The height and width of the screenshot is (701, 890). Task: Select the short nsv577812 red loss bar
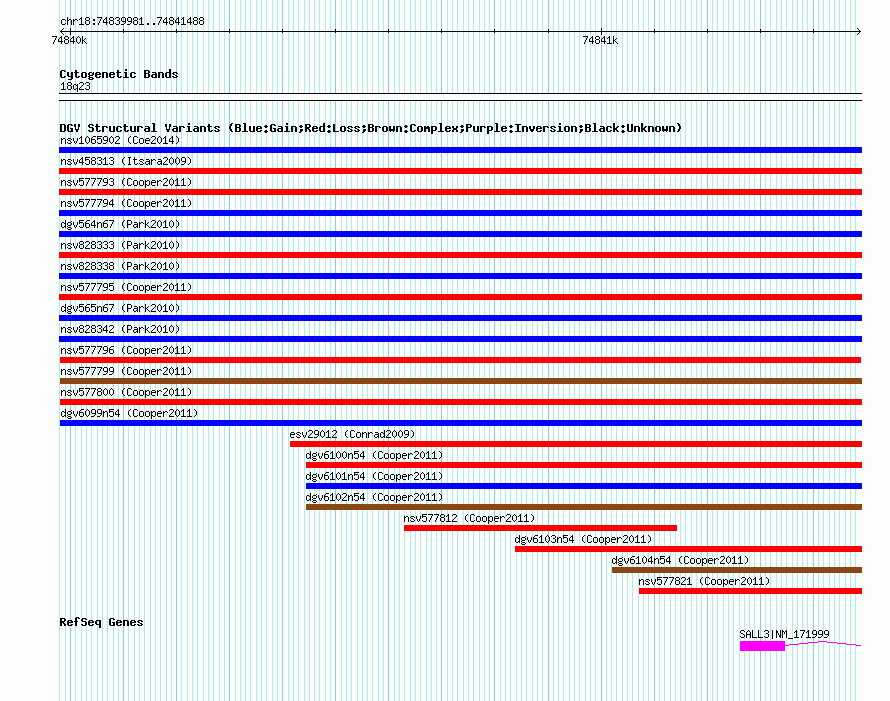point(540,528)
